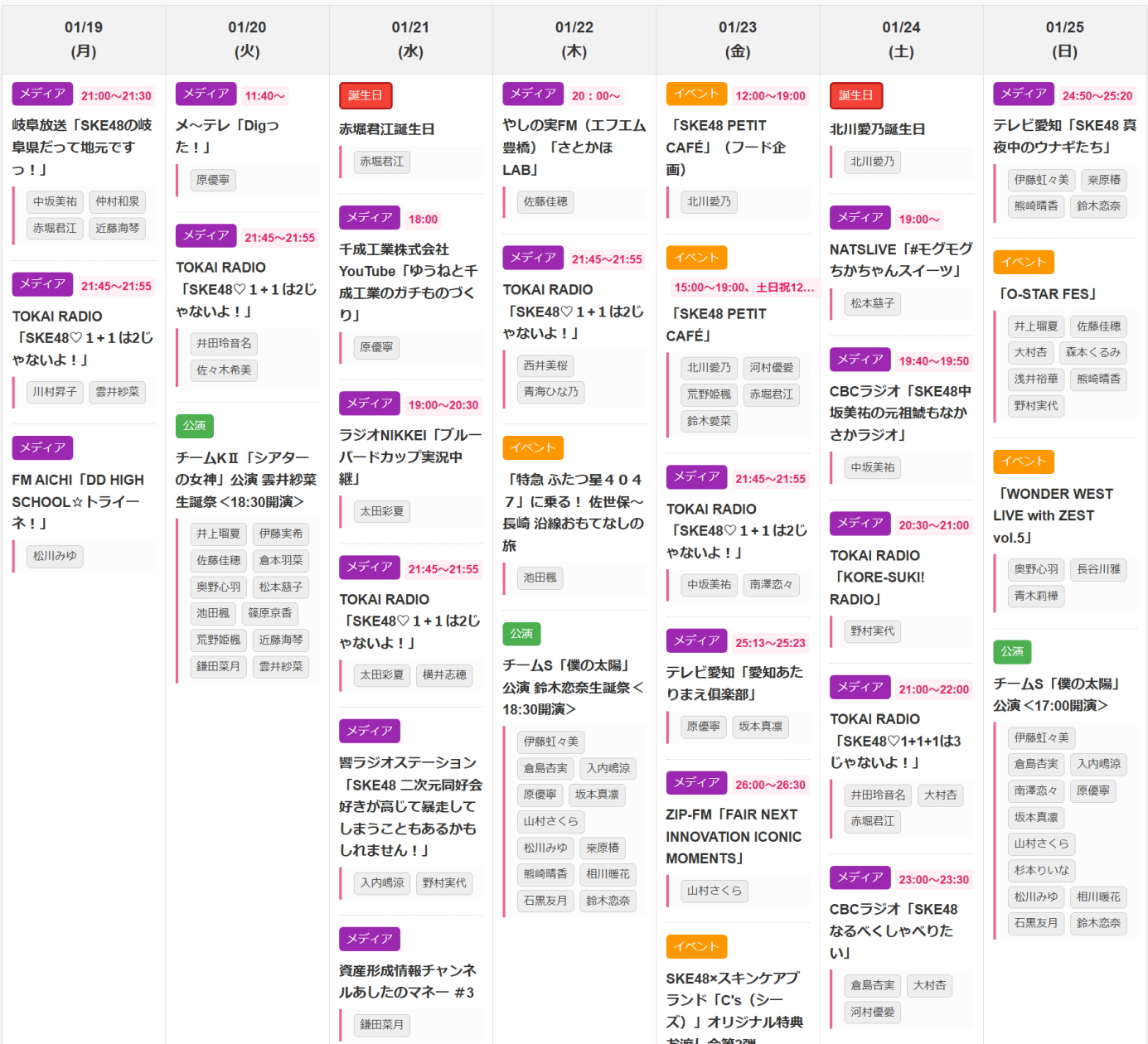Click the 鎌田菜月 tag under 資産形成情報チャンネル
Screen dimensions: 1148x1044
[381, 1025]
